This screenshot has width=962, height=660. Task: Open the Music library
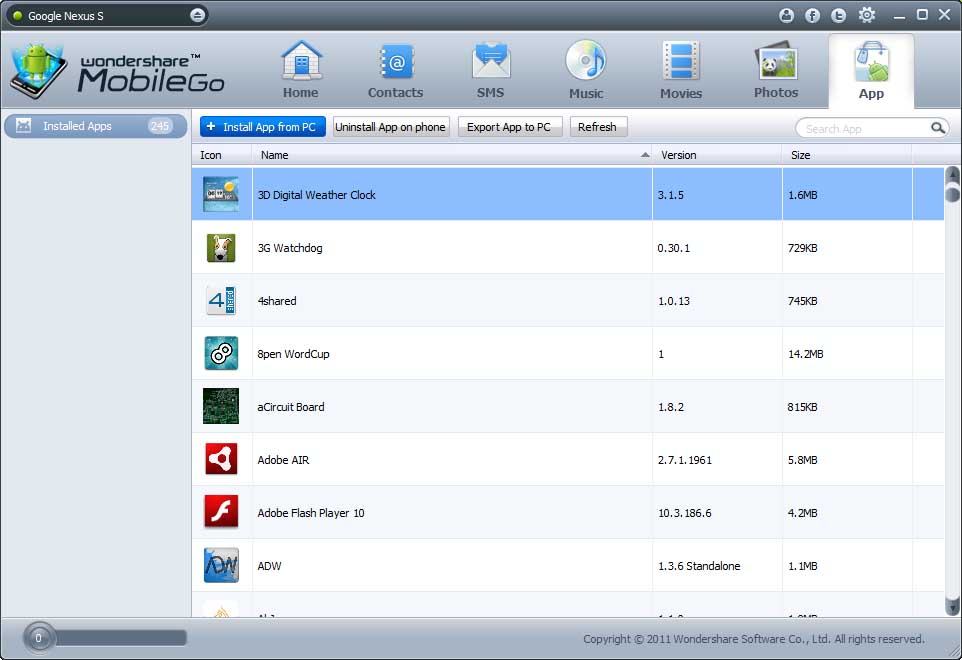pyautogui.click(x=586, y=70)
